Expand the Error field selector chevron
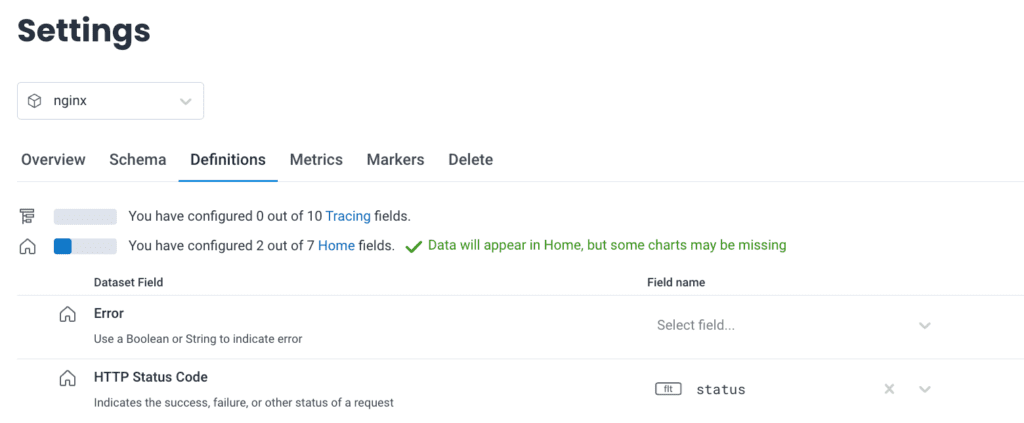The width and height of the screenshot is (1024, 423). pos(925,325)
